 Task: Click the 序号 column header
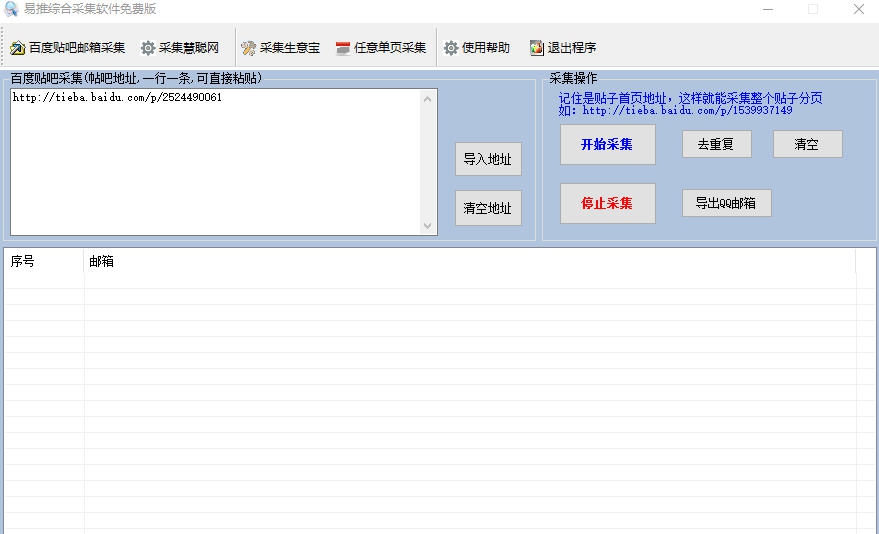click(44, 261)
